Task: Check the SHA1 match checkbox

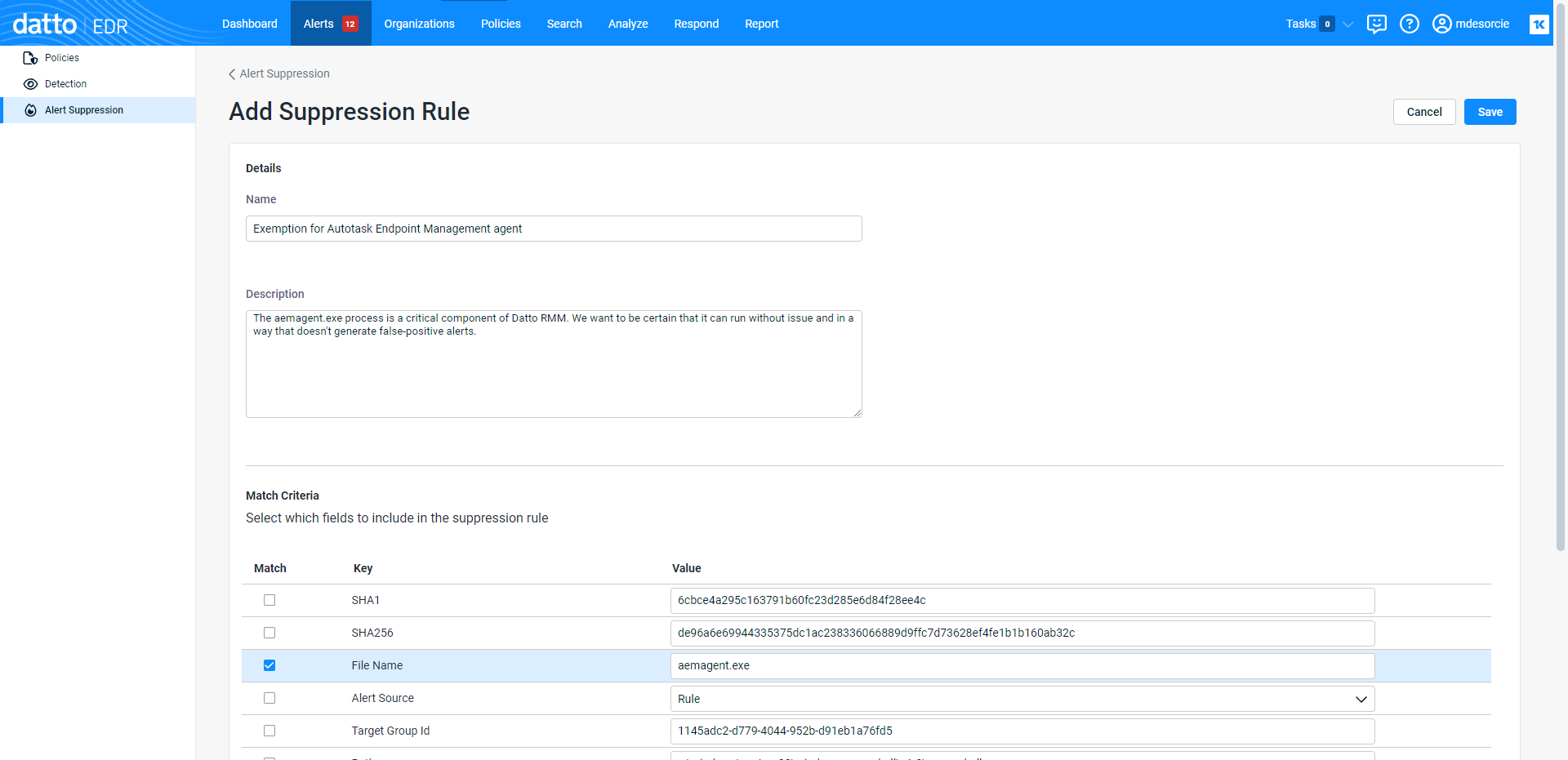Action: point(269,600)
